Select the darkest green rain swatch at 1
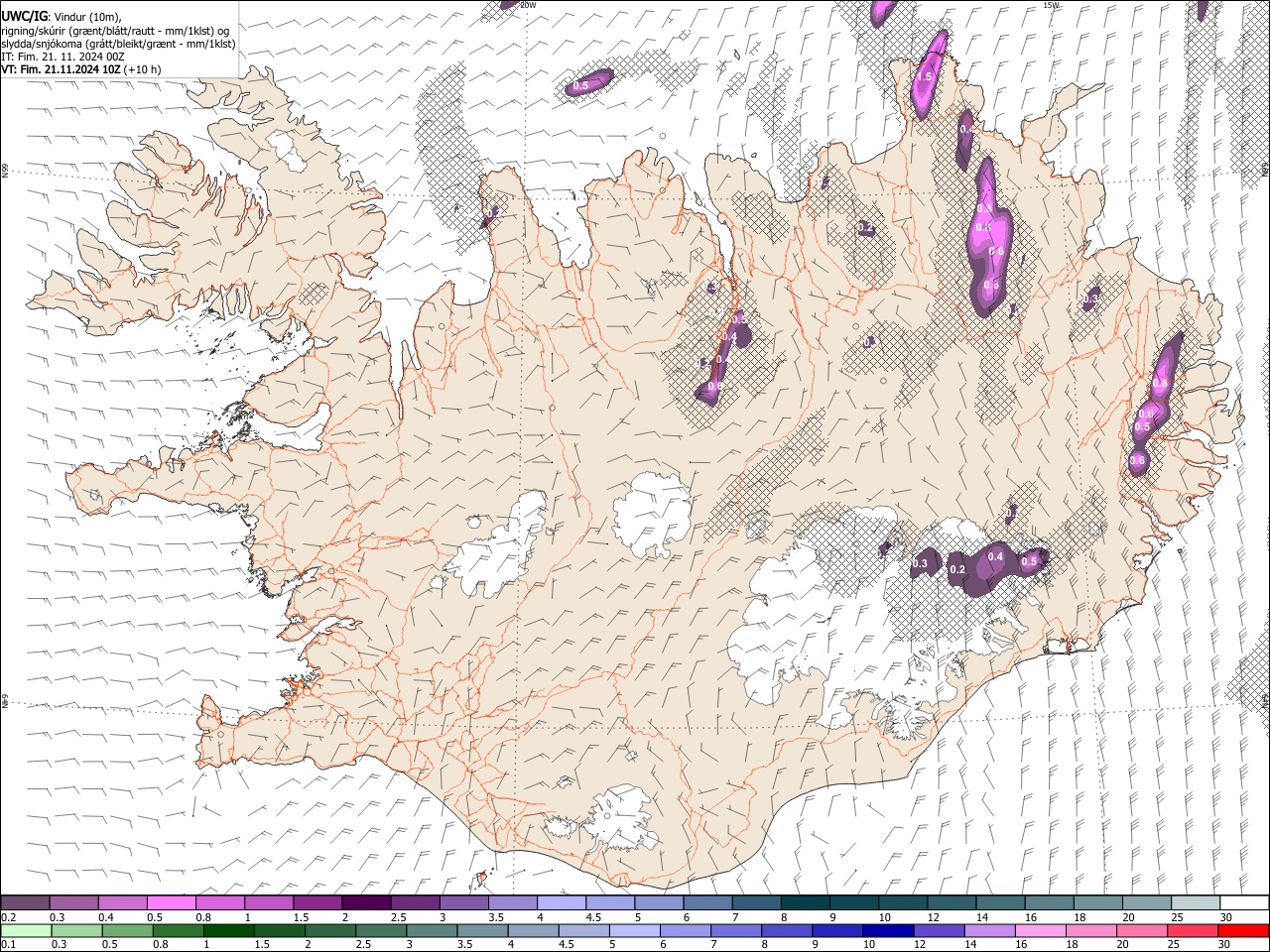This screenshot has height=952, width=1270. click(227, 930)
